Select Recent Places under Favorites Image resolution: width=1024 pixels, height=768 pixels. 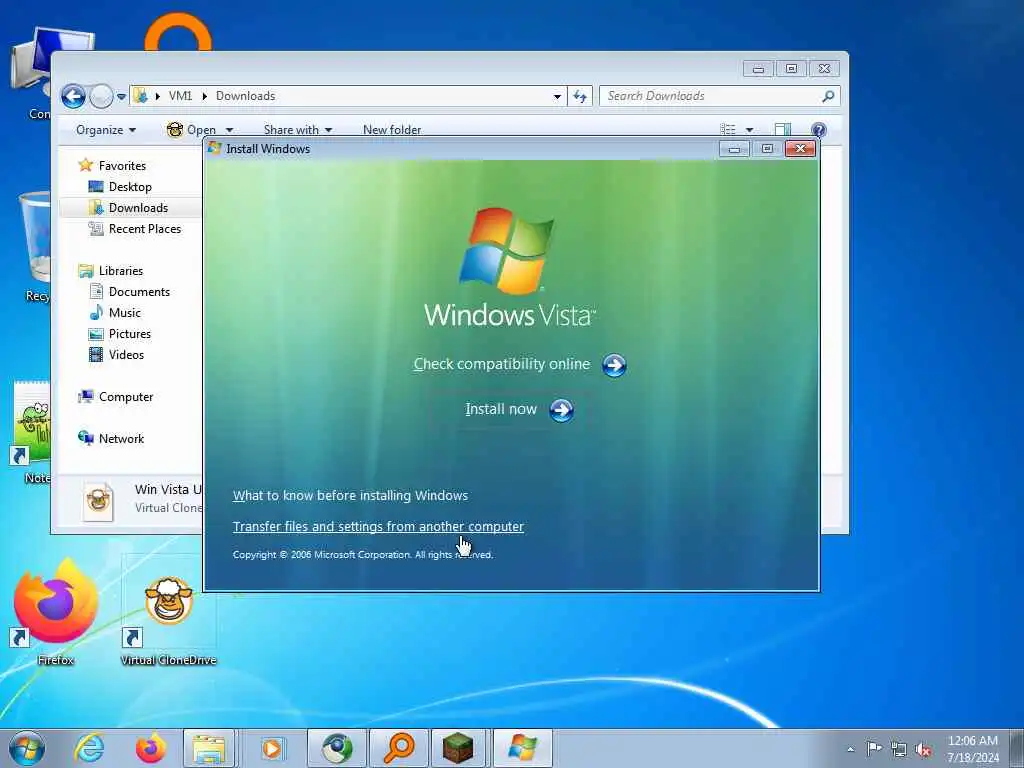tap(144, 229)
